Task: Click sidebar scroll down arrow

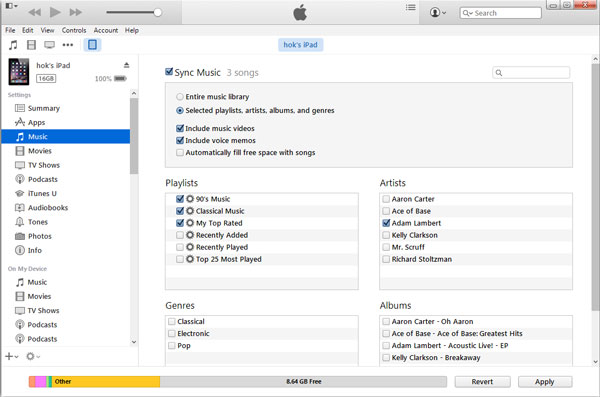Action: (x=134, y=342)
